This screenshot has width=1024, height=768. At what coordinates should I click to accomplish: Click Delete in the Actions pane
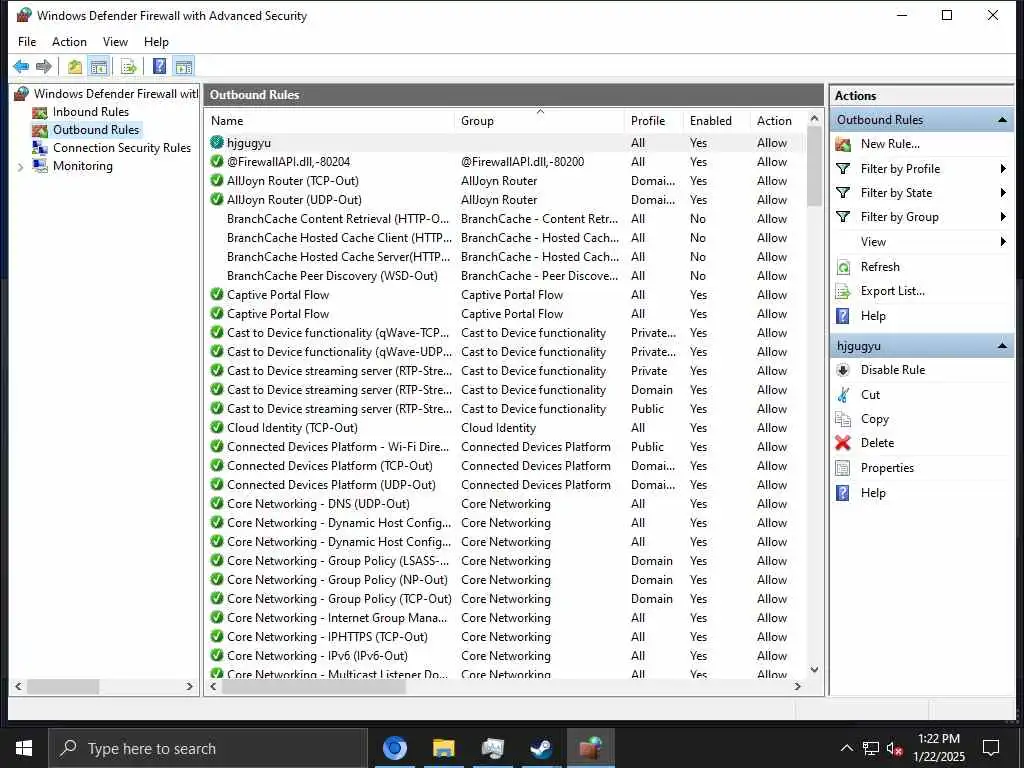tap(877, 443)
